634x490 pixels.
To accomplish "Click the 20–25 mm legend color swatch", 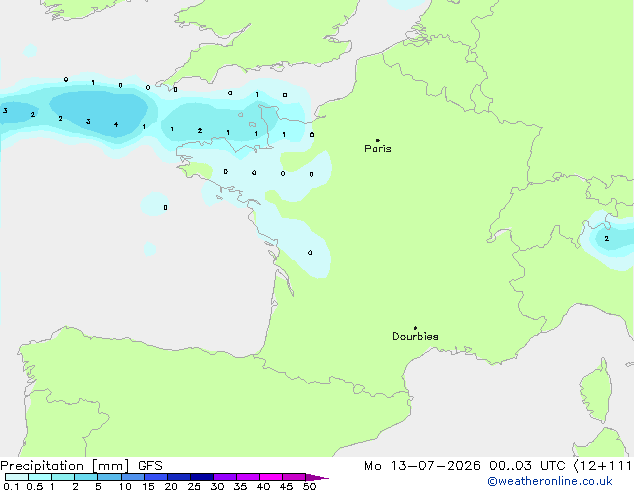I will coord(179,477).
